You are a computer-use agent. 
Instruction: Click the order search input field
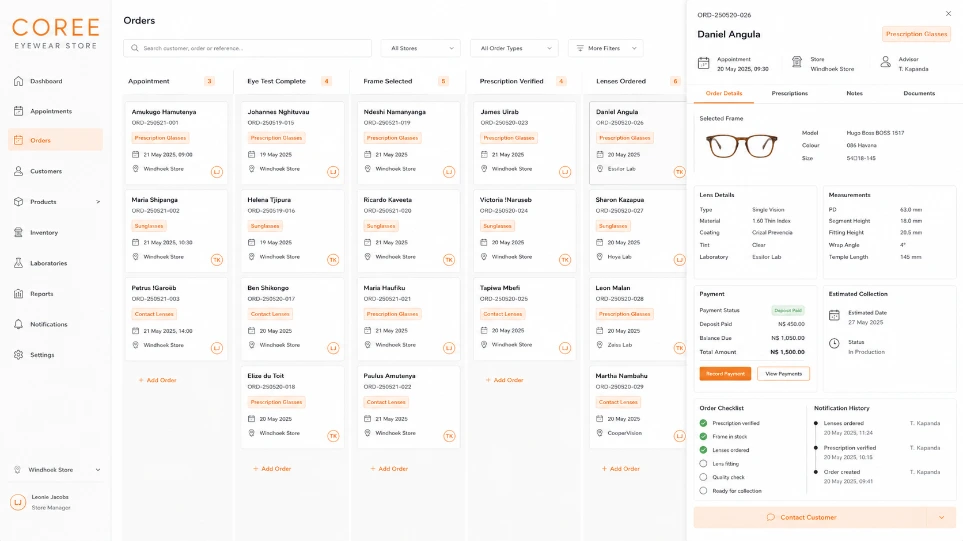[248, 48]
